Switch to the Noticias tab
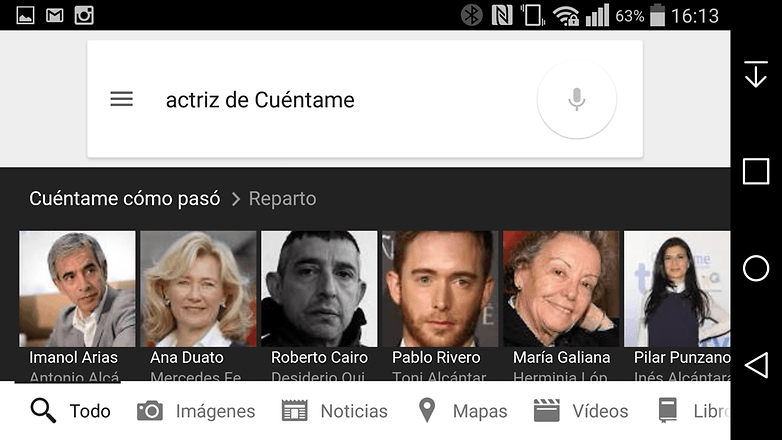 [x=335, y=411]
